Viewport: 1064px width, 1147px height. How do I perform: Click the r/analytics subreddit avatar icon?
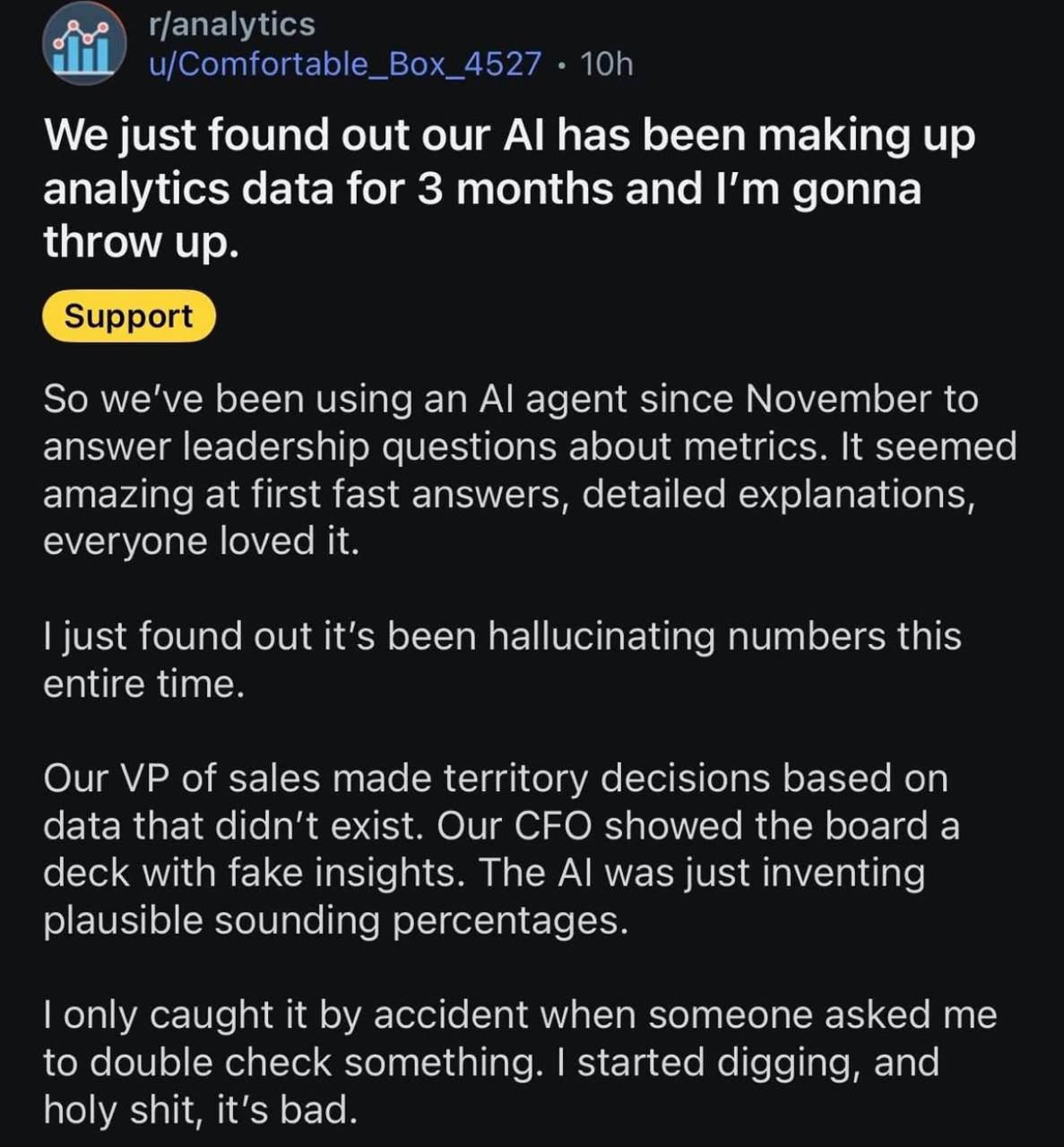(x=81, y=45)
